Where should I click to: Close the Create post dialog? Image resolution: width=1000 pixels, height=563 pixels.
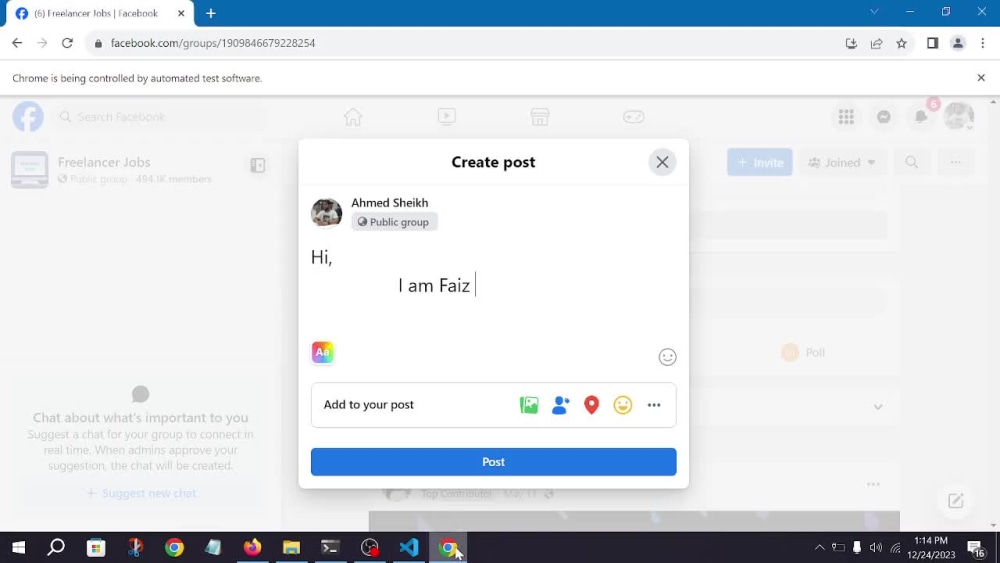point(662,162)
